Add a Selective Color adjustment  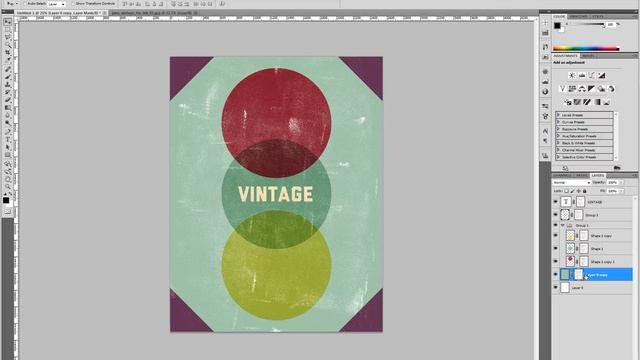tap(607, 102)
